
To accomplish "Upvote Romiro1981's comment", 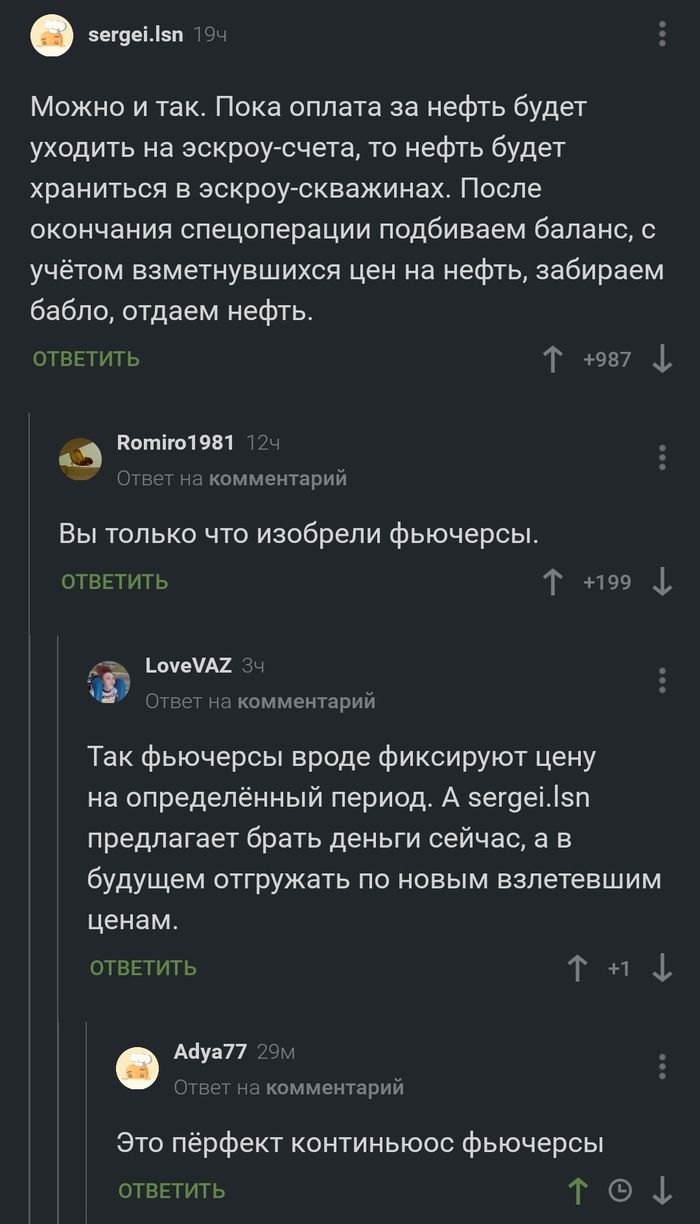I will click(552, 582).
